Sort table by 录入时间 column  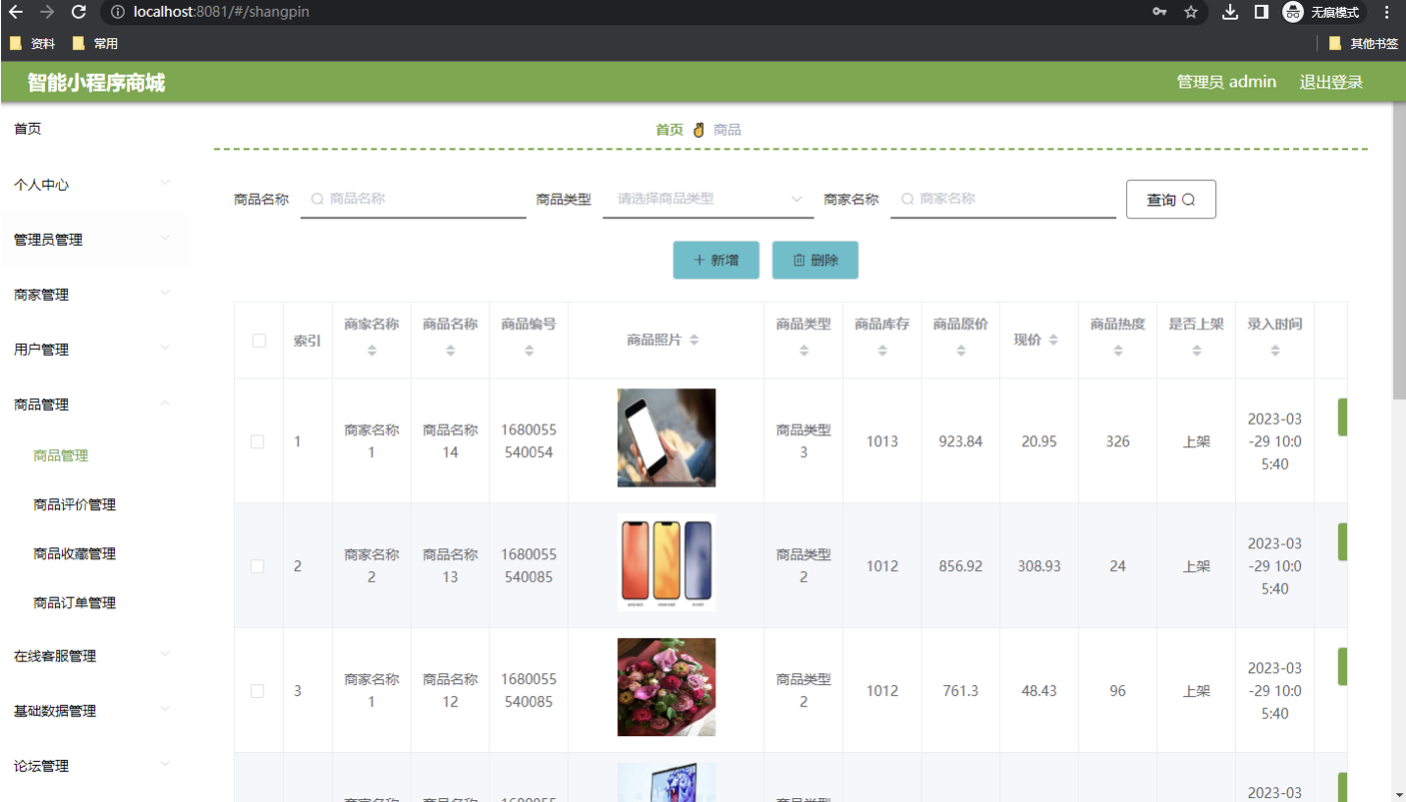(x=1275, y=351)
